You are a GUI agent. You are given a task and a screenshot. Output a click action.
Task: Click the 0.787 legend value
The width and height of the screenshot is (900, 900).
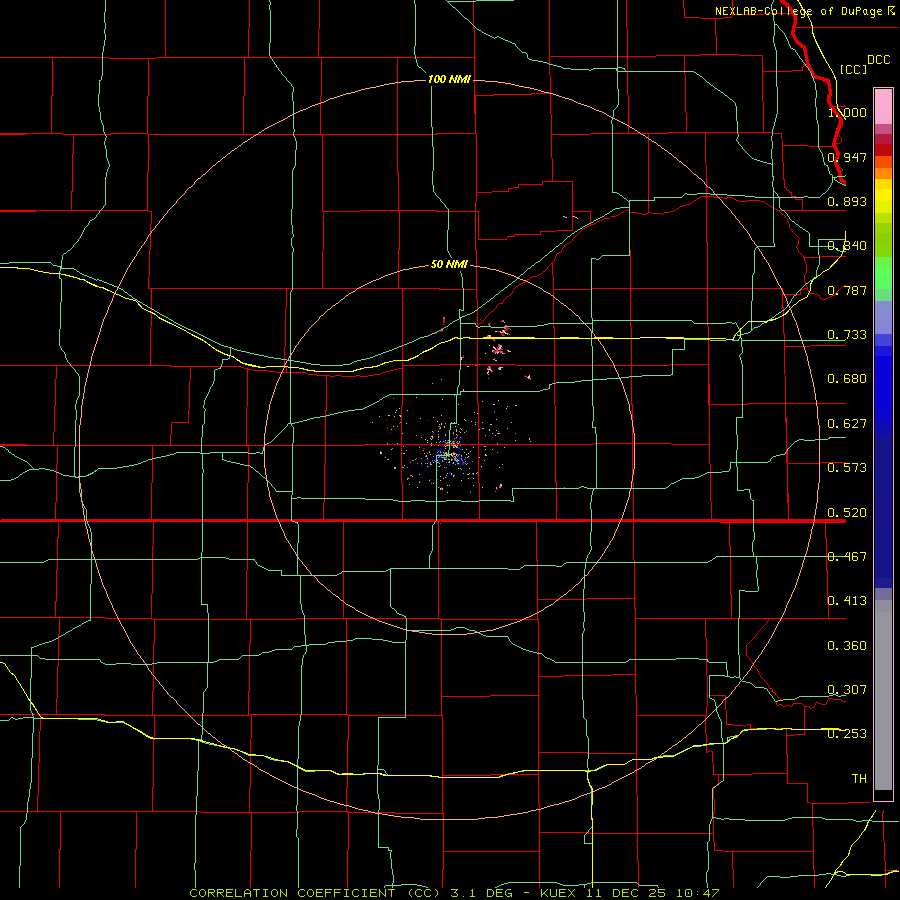tap(847, 290)
